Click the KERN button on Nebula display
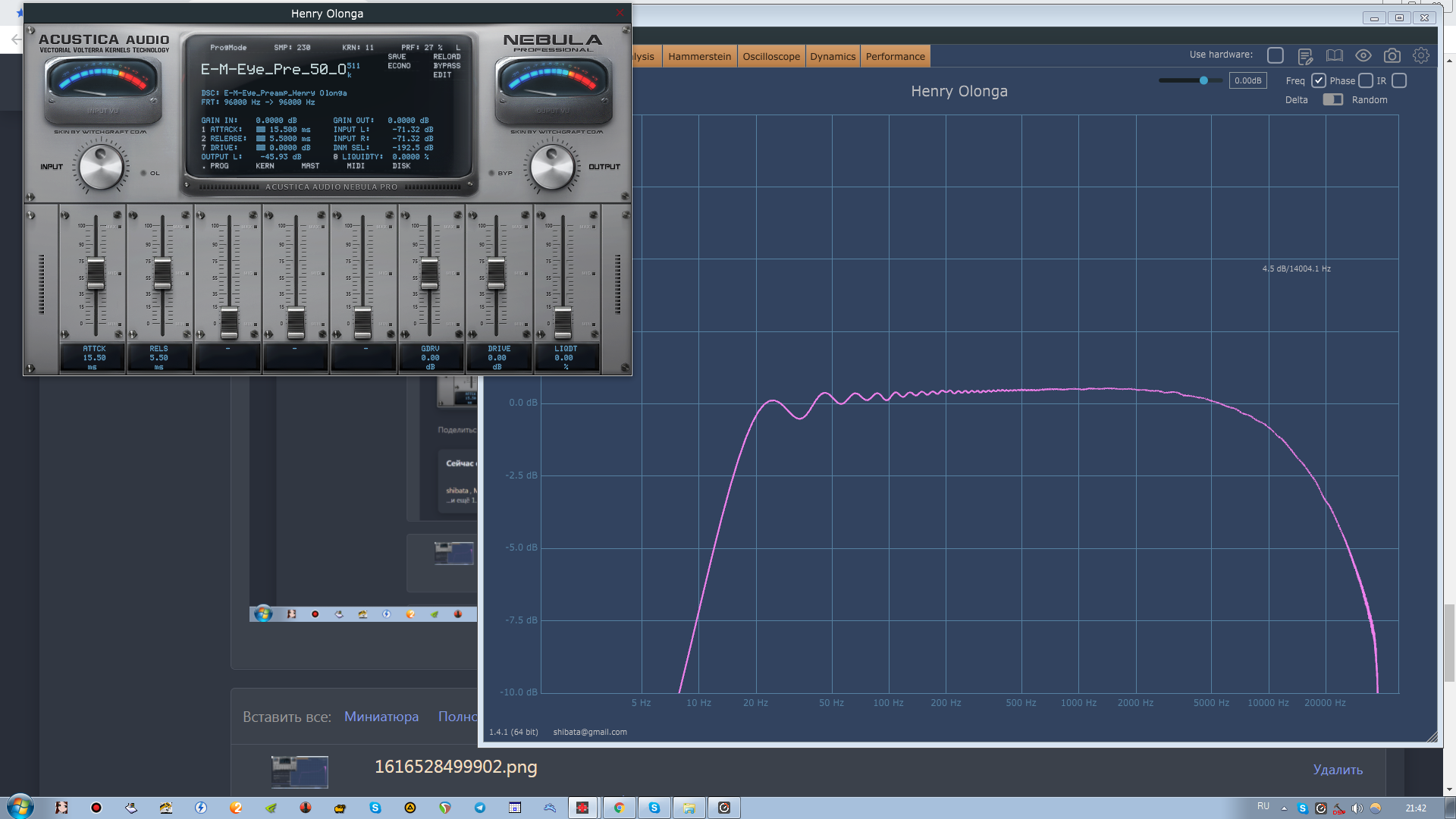This screenshot has height=819, width=1456. pos(265,166)
